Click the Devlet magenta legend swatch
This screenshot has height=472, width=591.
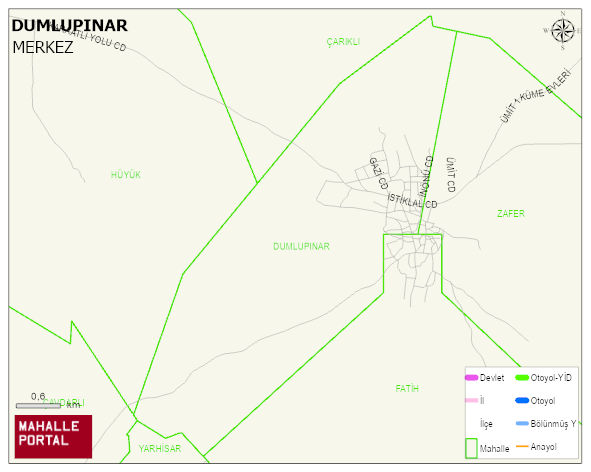[472, 378]
